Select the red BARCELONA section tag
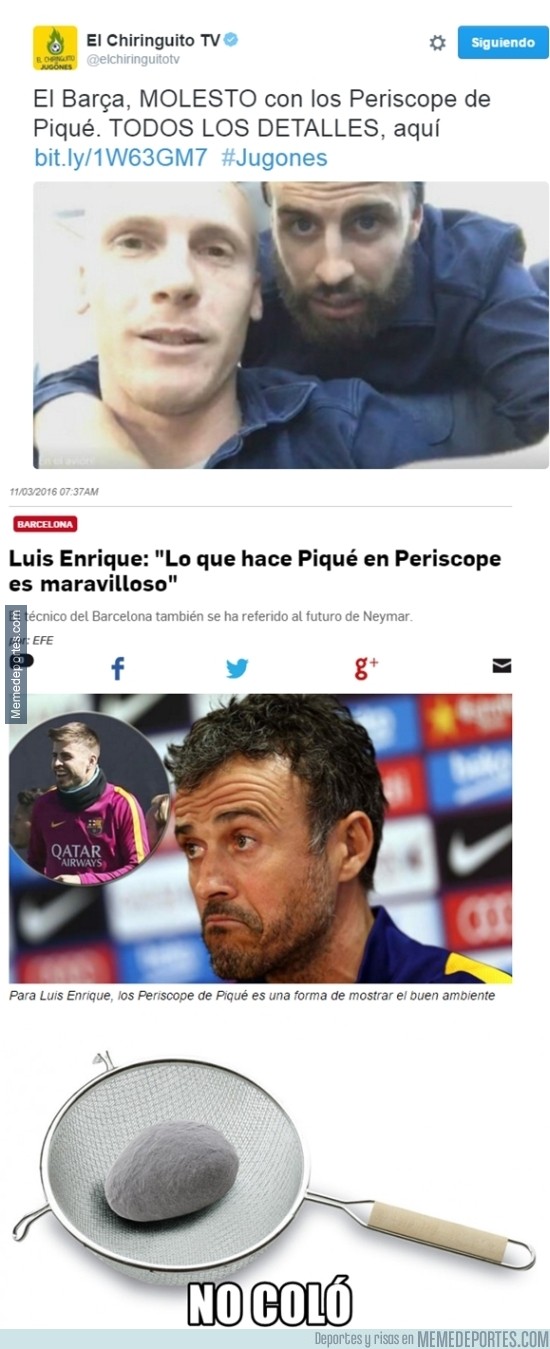Image resolution: width=550 pixels, height=1349 pixels. (x=46, y=524)
